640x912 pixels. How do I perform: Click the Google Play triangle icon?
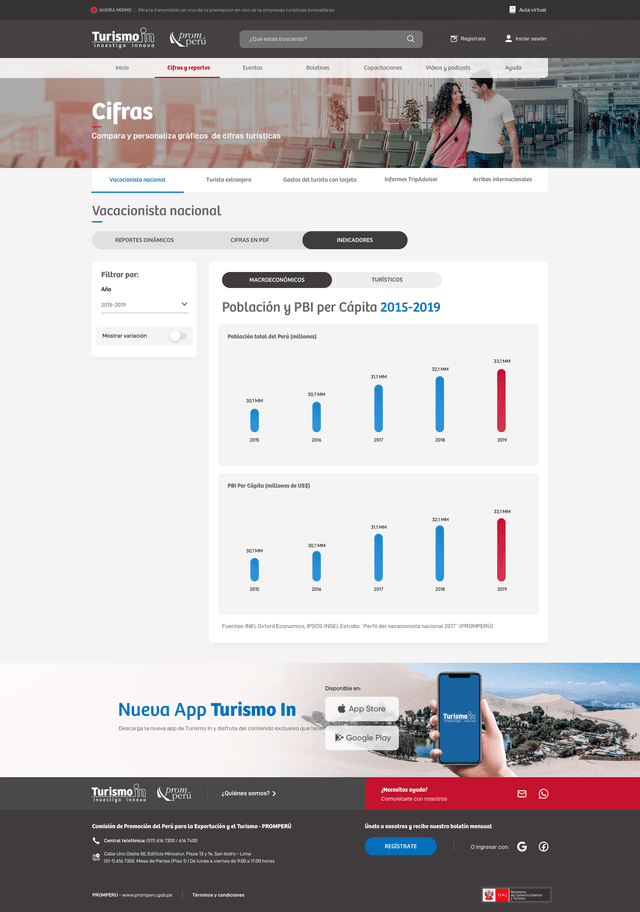[x=339, y=737]
